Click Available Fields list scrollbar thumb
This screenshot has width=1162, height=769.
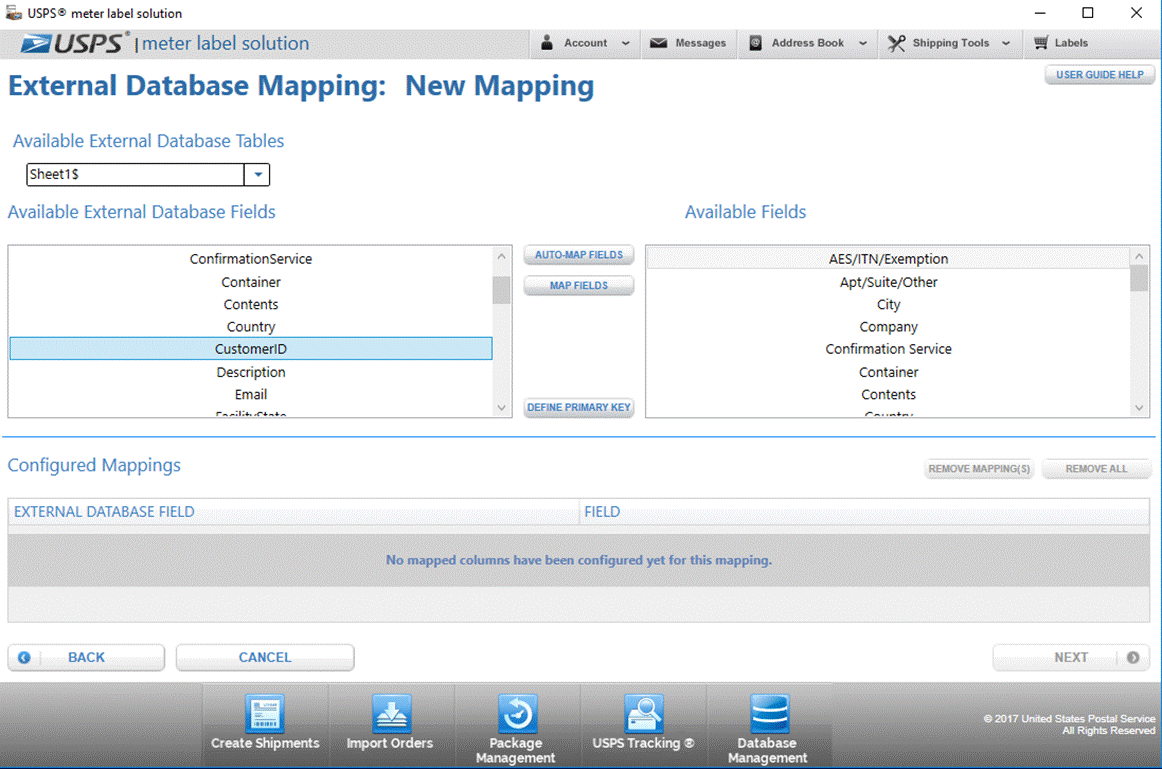[x=1139, y=279]
